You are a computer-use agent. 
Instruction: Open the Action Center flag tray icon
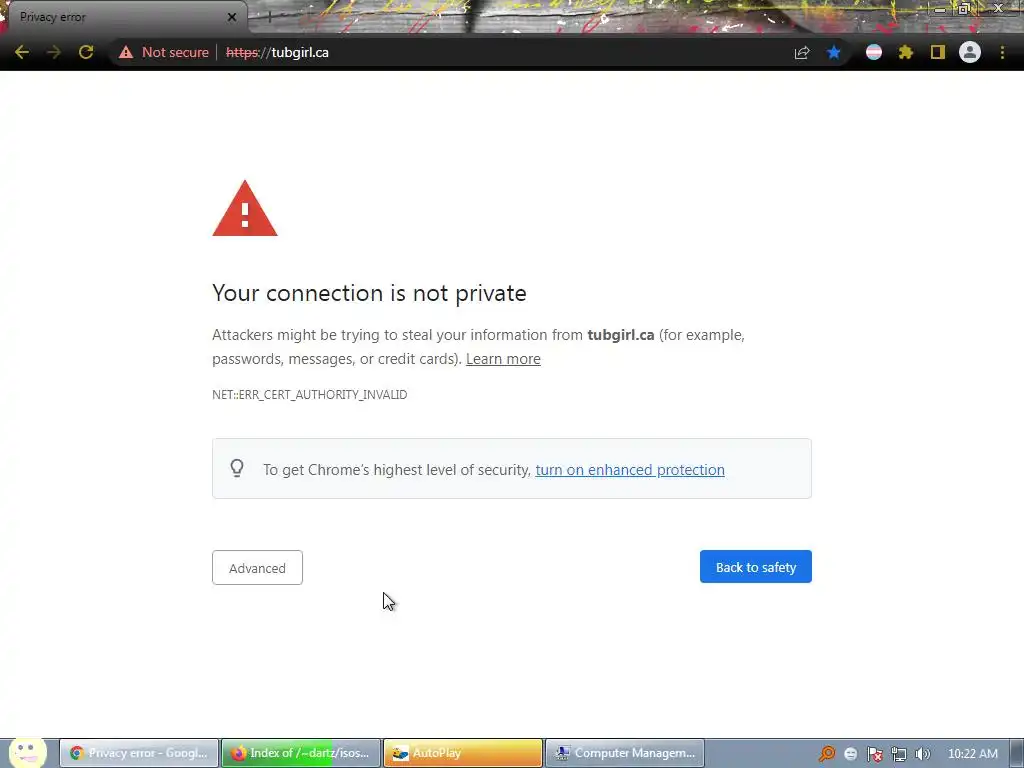[x=874, y=754]
